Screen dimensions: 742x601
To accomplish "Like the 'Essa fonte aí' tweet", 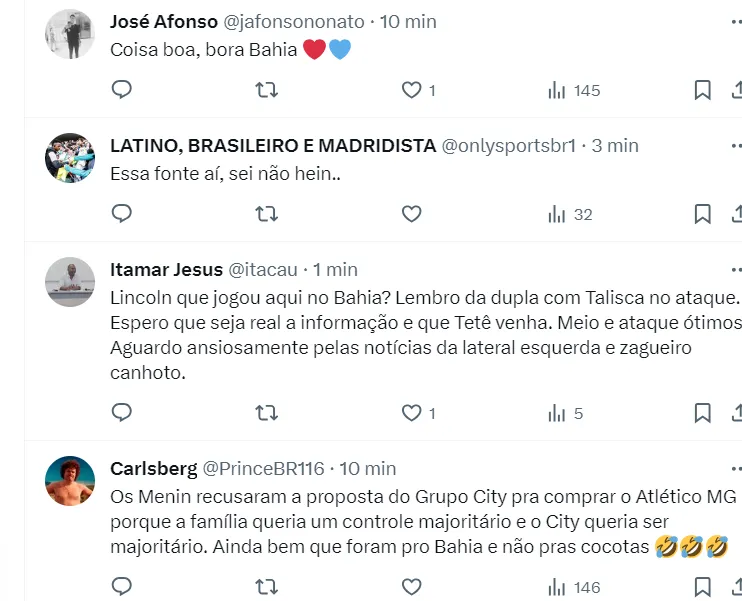I will (x=411, y=214).
